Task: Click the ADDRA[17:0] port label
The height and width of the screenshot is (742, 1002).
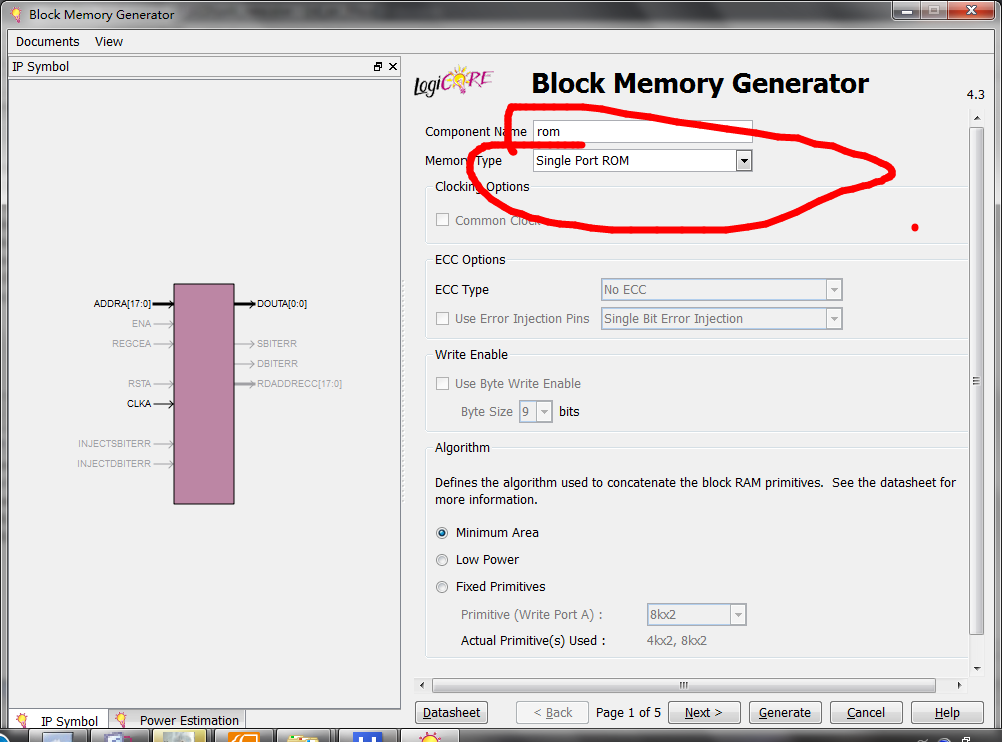Action: [122, 304]
